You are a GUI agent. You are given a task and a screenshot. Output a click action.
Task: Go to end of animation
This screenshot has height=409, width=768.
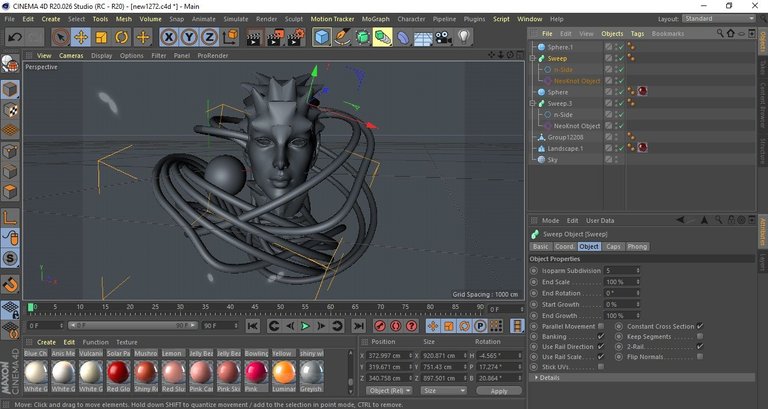359,326
